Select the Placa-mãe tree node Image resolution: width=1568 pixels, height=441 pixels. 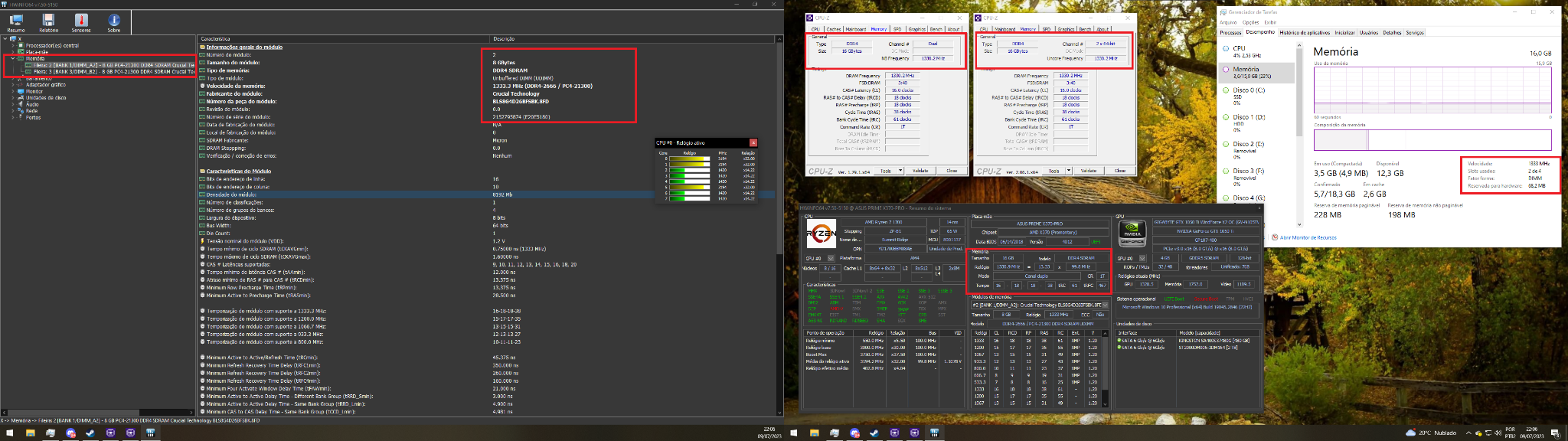point(37,52)
